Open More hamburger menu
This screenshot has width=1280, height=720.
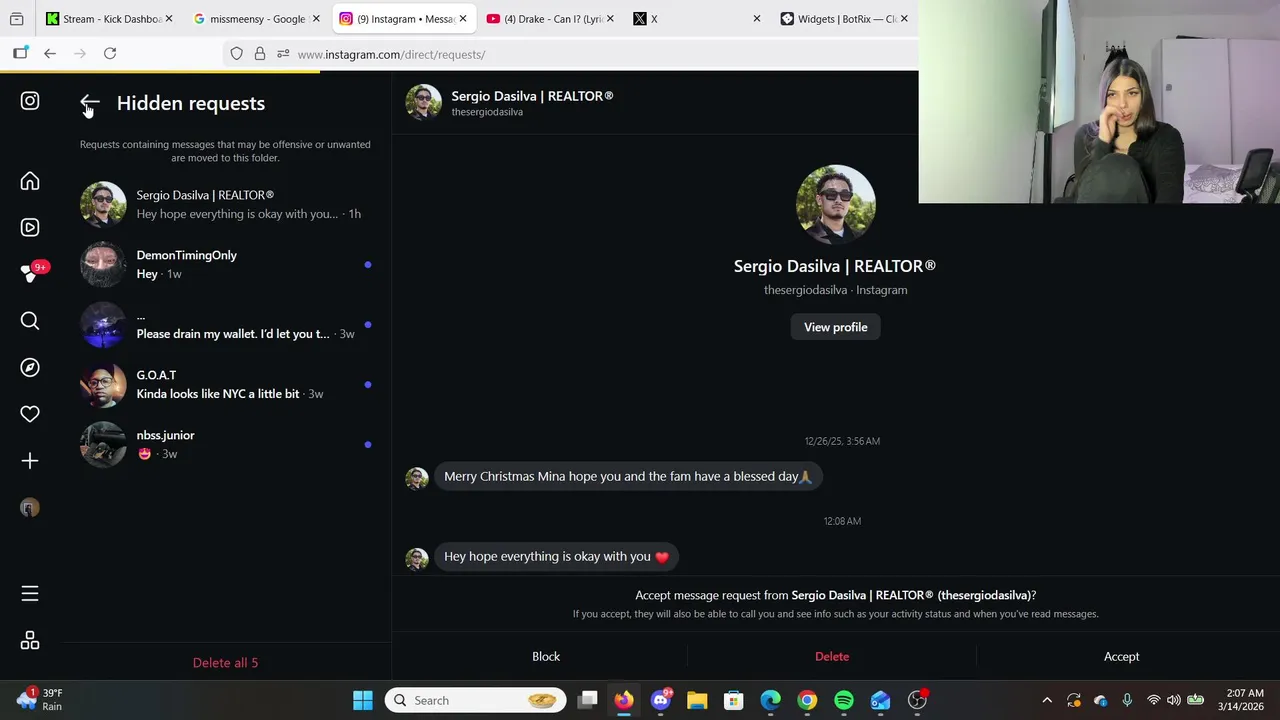tap(30, 594)
